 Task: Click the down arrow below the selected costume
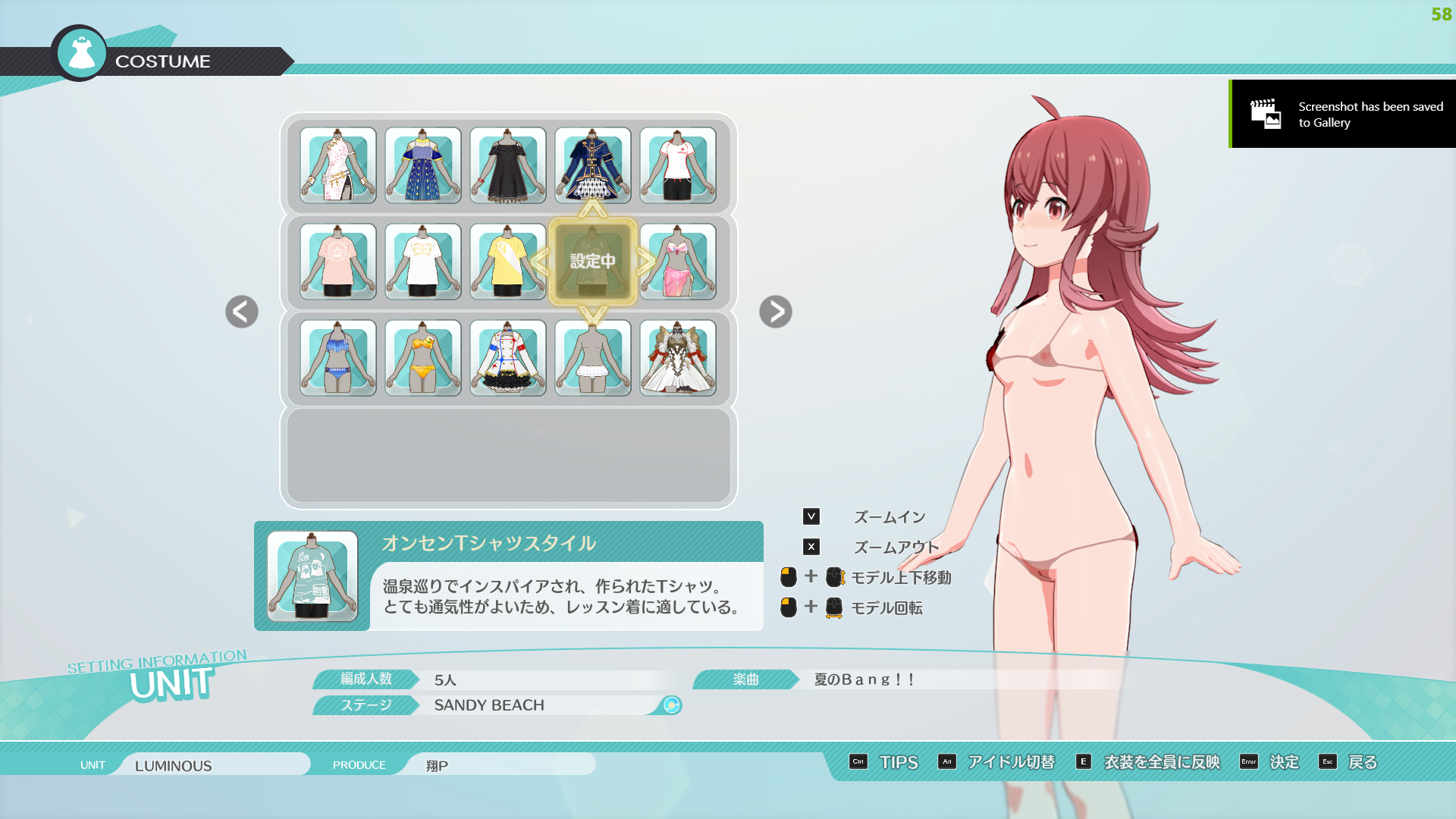point(593,315)
